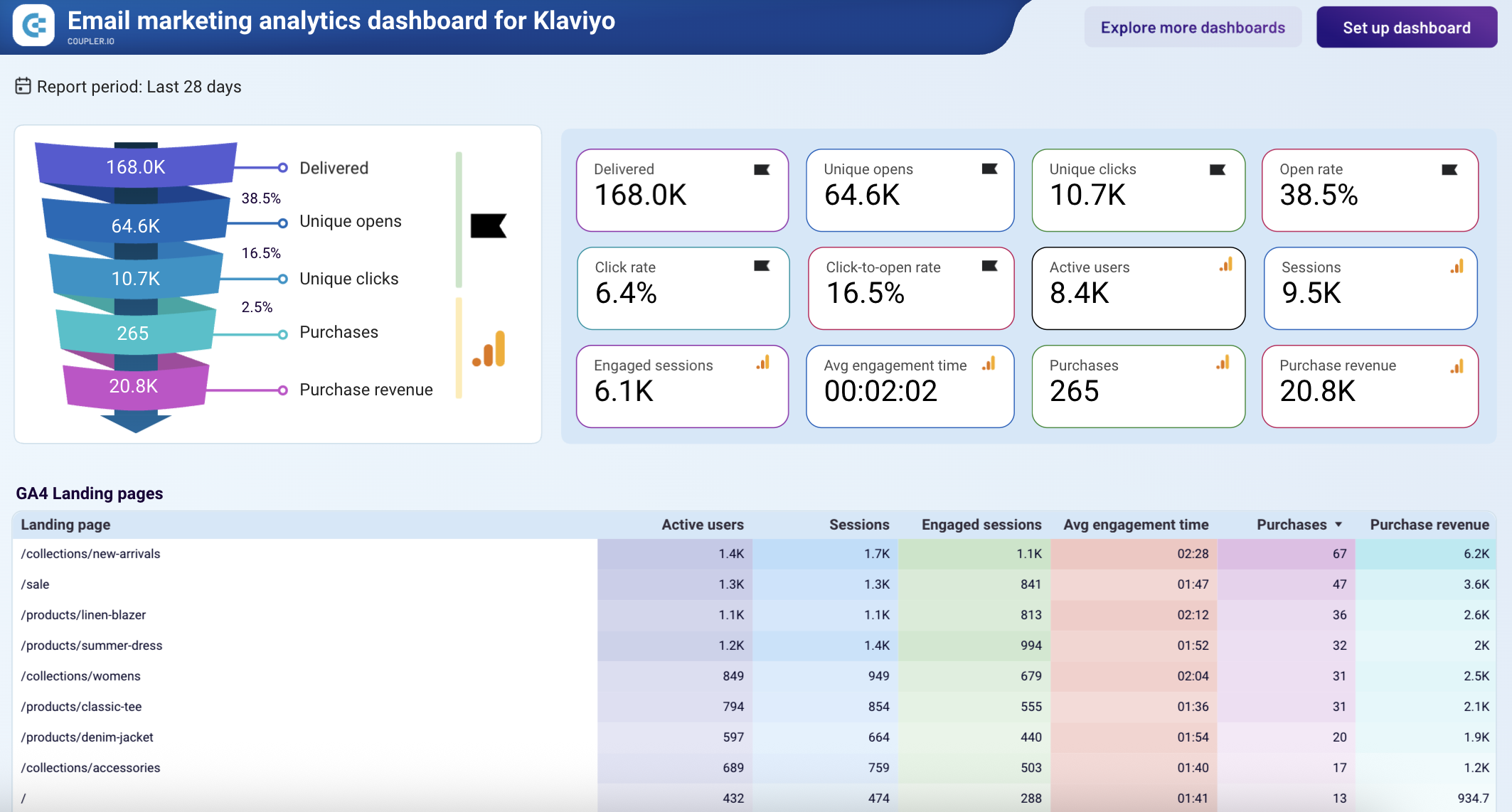Click analytics icon in Active users card
Screen dimensions: 1512x812
click(x=1226, y=265)
